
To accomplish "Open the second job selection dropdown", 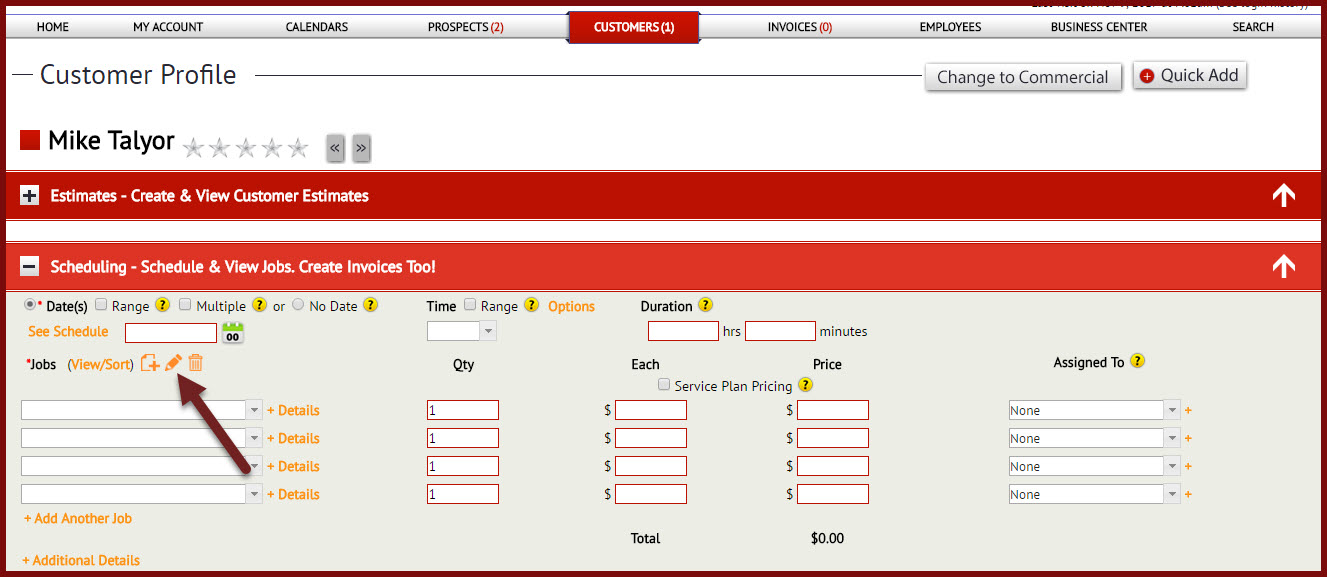I will [141, 438].
